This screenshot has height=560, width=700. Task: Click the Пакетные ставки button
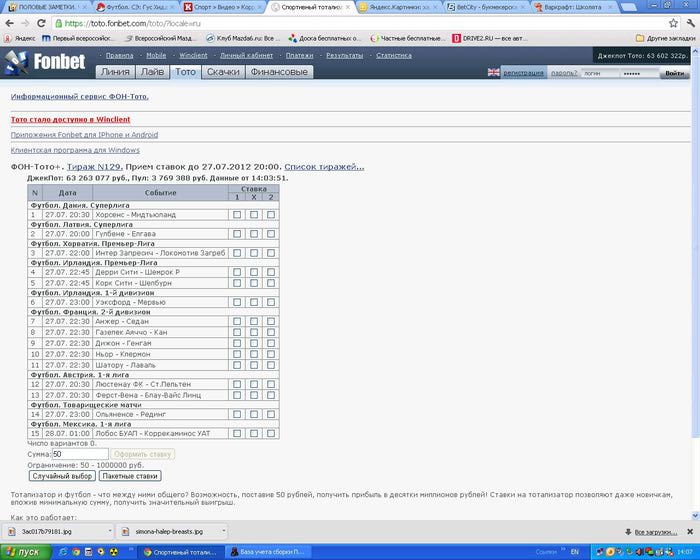(x=130, y=476)
